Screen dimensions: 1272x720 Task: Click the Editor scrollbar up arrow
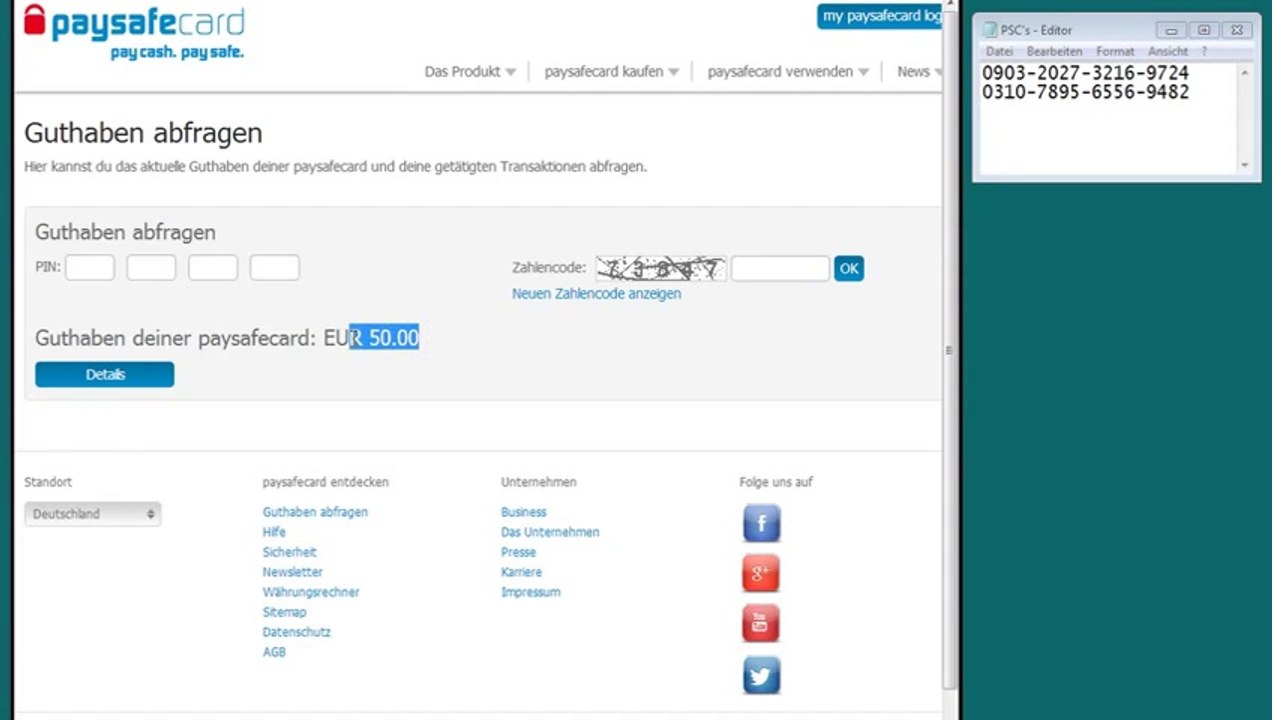pyautogui.click(x=1245, y=73)
